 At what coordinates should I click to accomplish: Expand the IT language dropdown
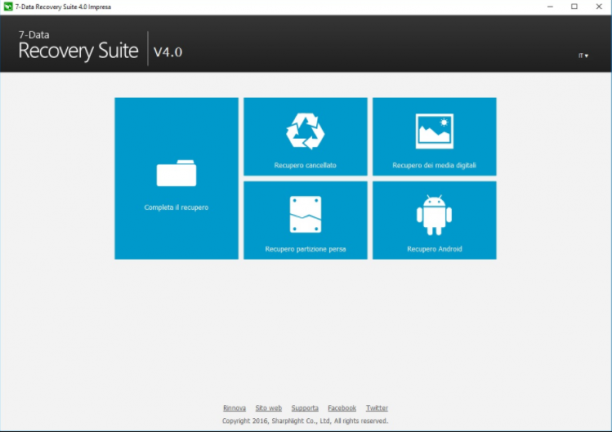point(583,56)
